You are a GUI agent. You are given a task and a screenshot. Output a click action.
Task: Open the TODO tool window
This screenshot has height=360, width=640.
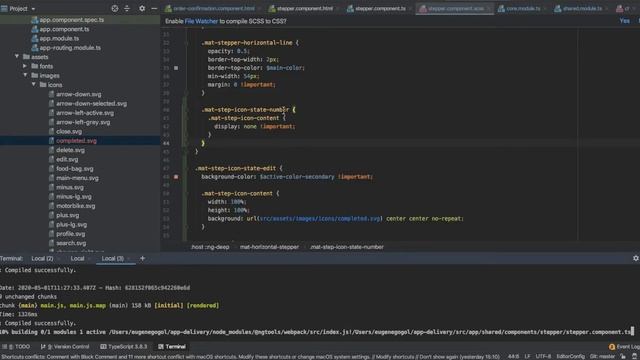click(x=17, y=347)
